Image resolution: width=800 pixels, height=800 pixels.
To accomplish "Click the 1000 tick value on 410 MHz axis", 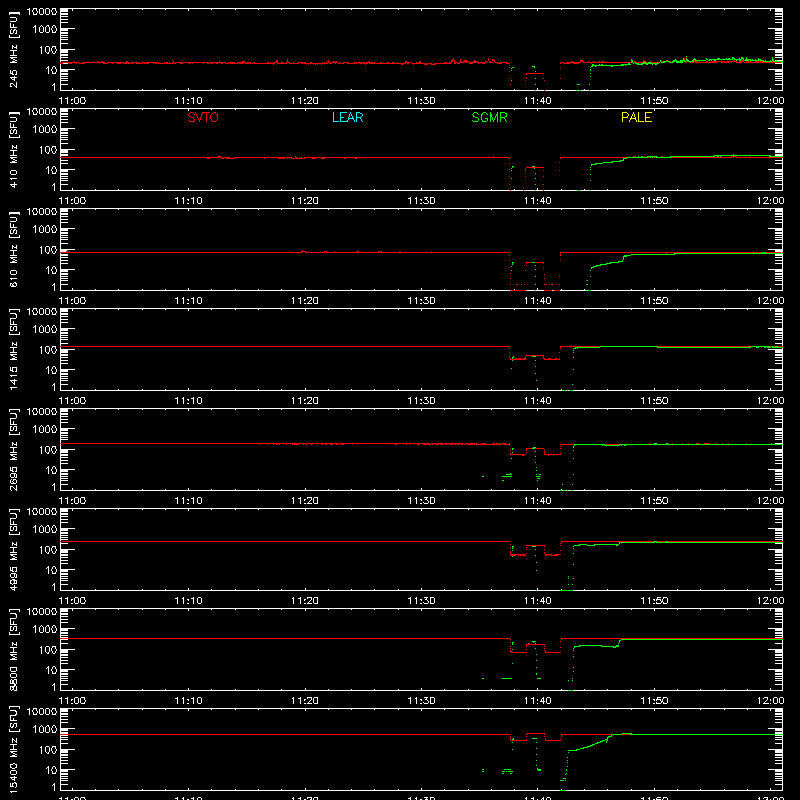I will [x=44, y=130].
